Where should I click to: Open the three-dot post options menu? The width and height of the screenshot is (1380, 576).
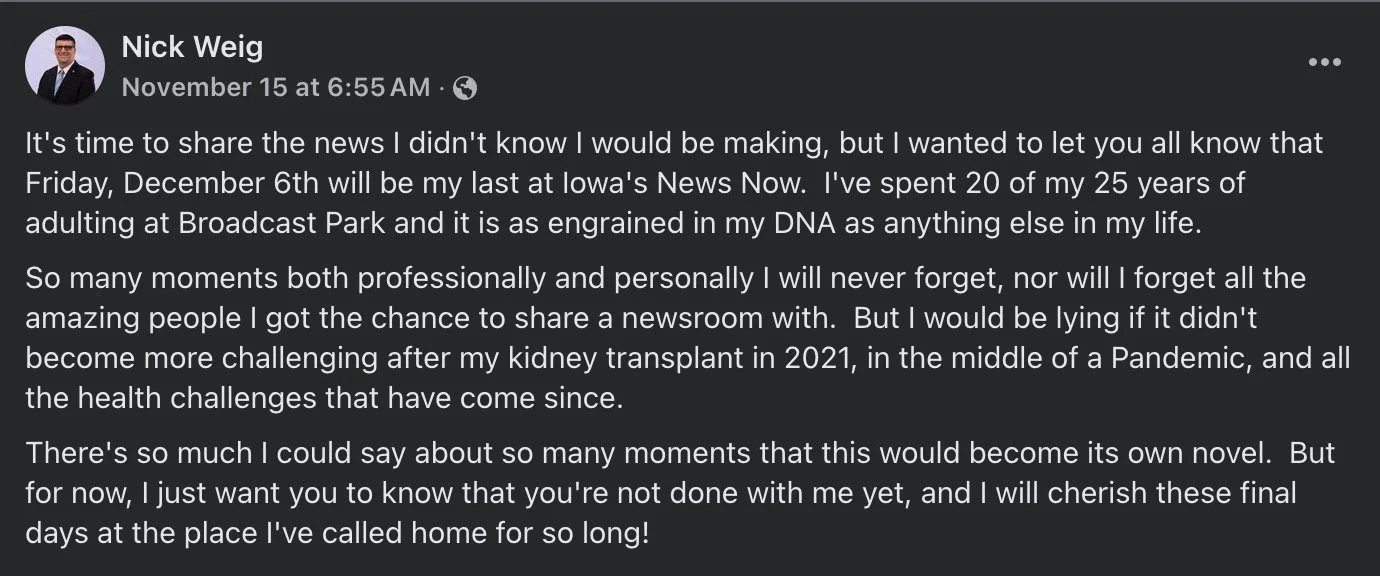(1324, 62)
